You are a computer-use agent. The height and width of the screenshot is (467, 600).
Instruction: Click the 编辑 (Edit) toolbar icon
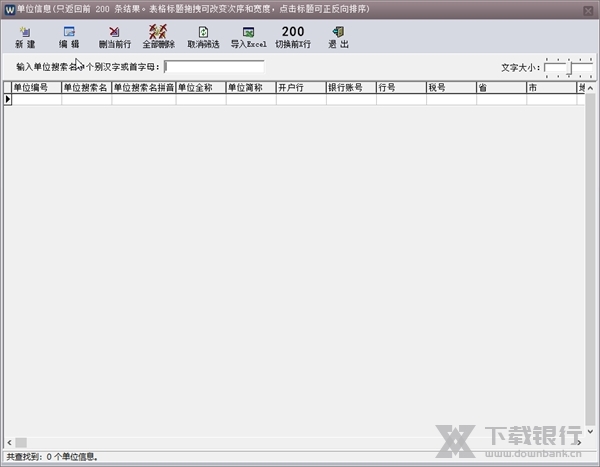[69, 37]
